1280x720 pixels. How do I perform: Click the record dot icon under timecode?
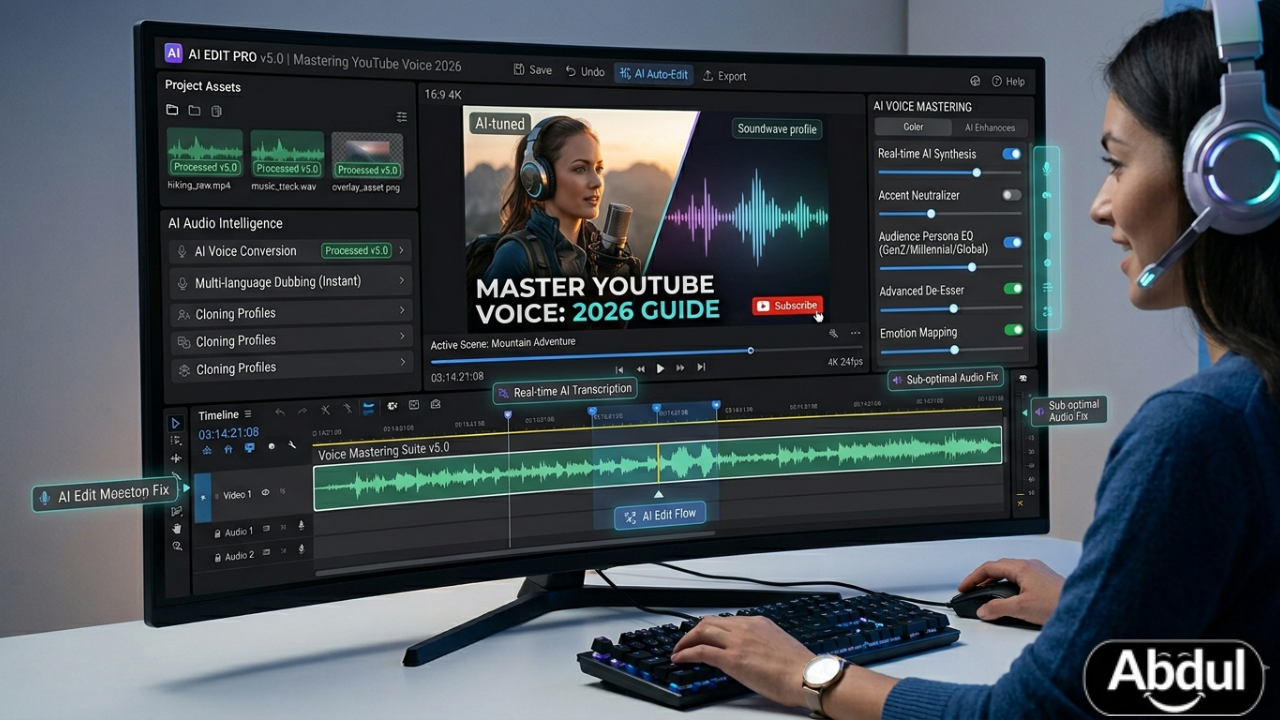271,446
